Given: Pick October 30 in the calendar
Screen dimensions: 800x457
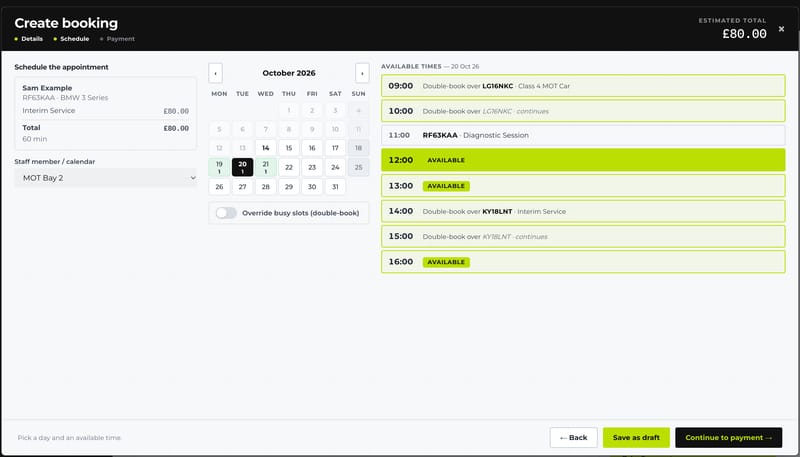Looking at the screenshot, I should click(x=312, y=187).
